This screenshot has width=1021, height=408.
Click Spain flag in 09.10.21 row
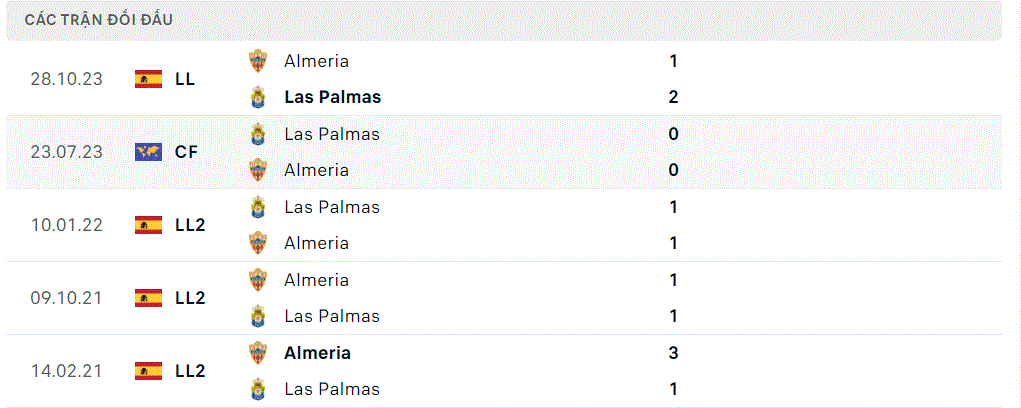pyautogui.click(x=148, y=298)
